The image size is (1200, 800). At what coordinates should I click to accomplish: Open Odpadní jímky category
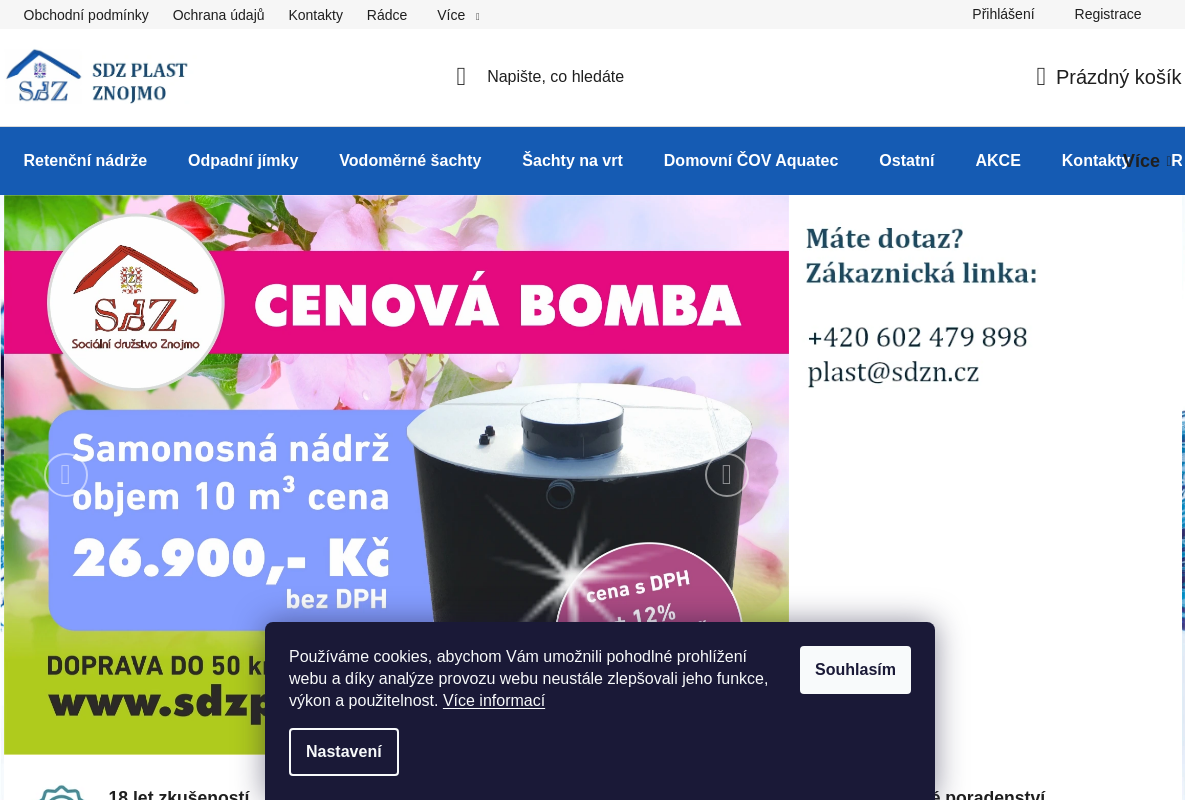[x=243, y=161]
